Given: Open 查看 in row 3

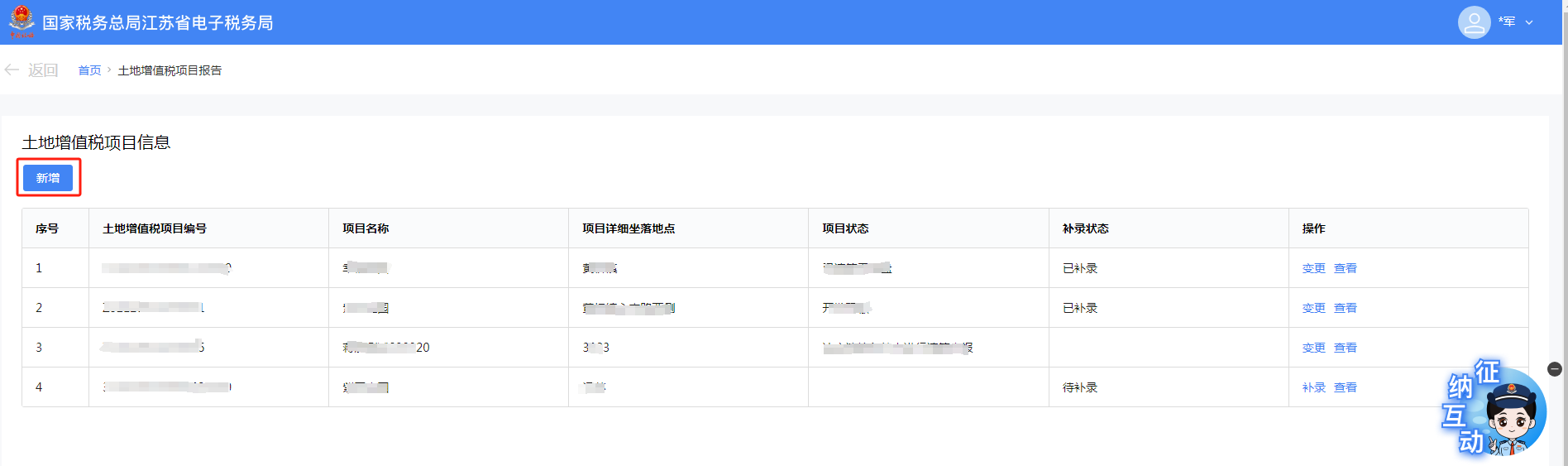Looking at the screenshot, I should pos(1346,348).
